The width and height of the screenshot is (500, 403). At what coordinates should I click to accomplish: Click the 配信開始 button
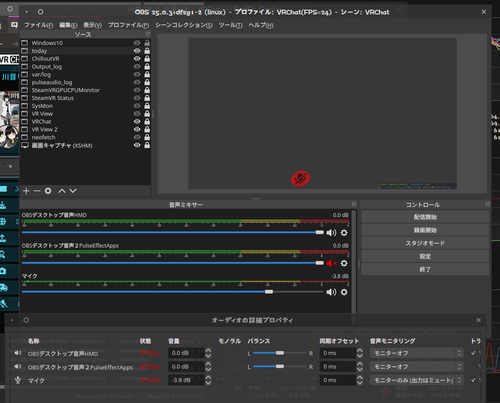click(x=425, y=217)
